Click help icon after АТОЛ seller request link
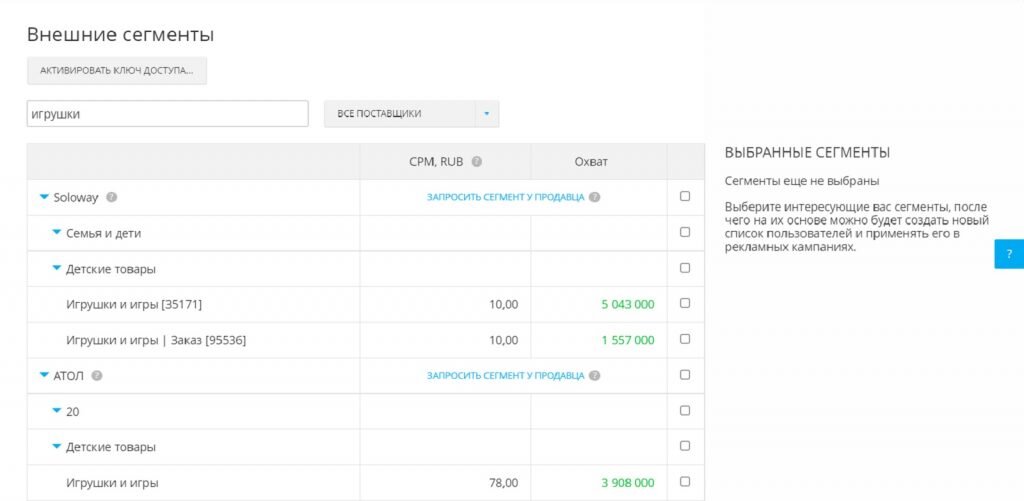This screenshot has width=1024, height=501. click(x=594, y=376)
